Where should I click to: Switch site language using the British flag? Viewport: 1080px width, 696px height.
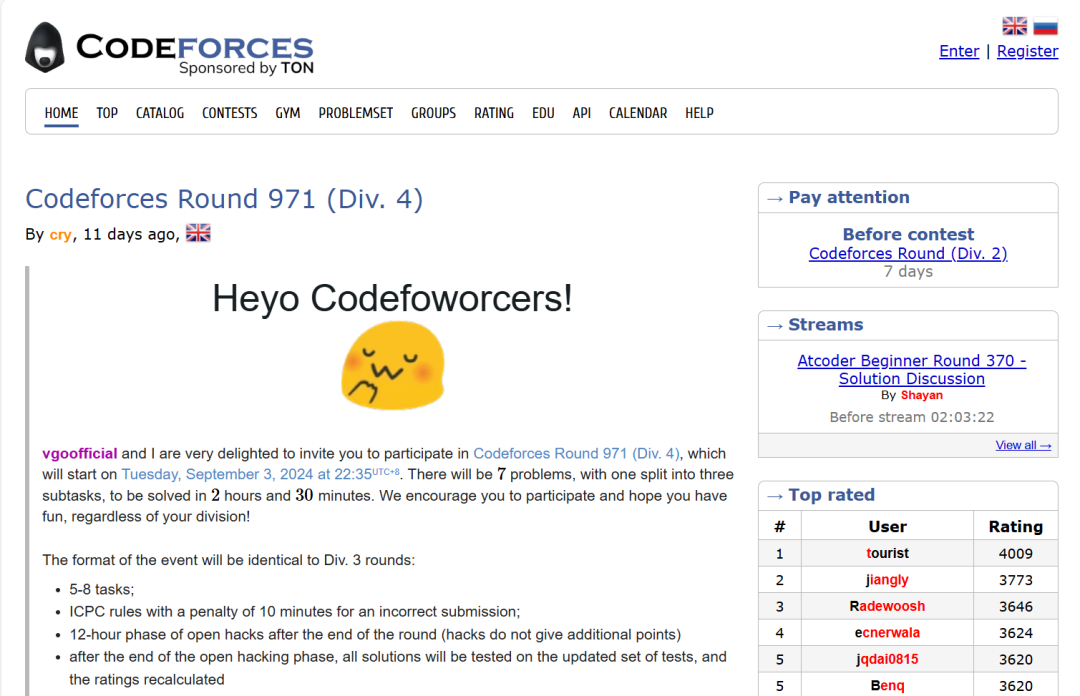pos(1014,25)
